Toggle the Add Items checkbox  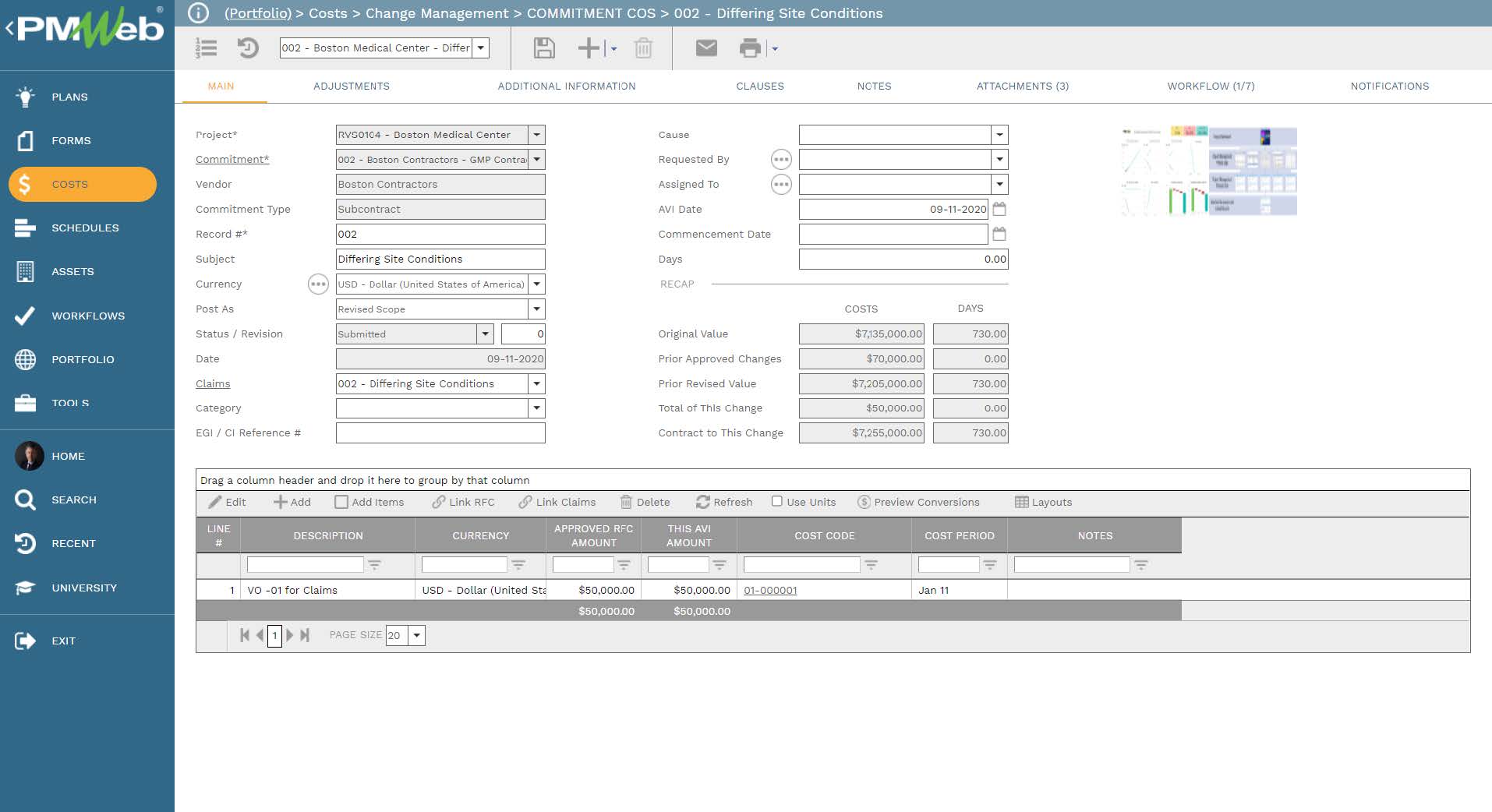click(x=341, y=502)
